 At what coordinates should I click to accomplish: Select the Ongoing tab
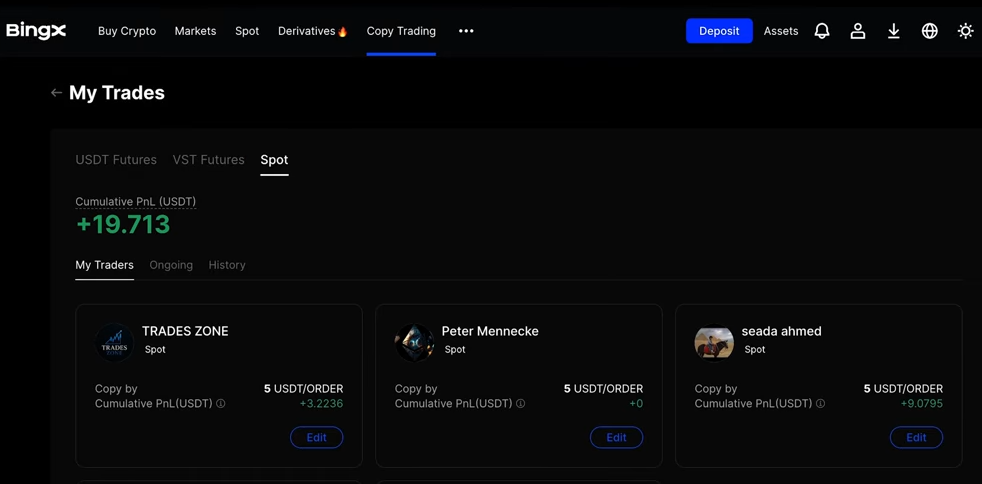[171, 265]
